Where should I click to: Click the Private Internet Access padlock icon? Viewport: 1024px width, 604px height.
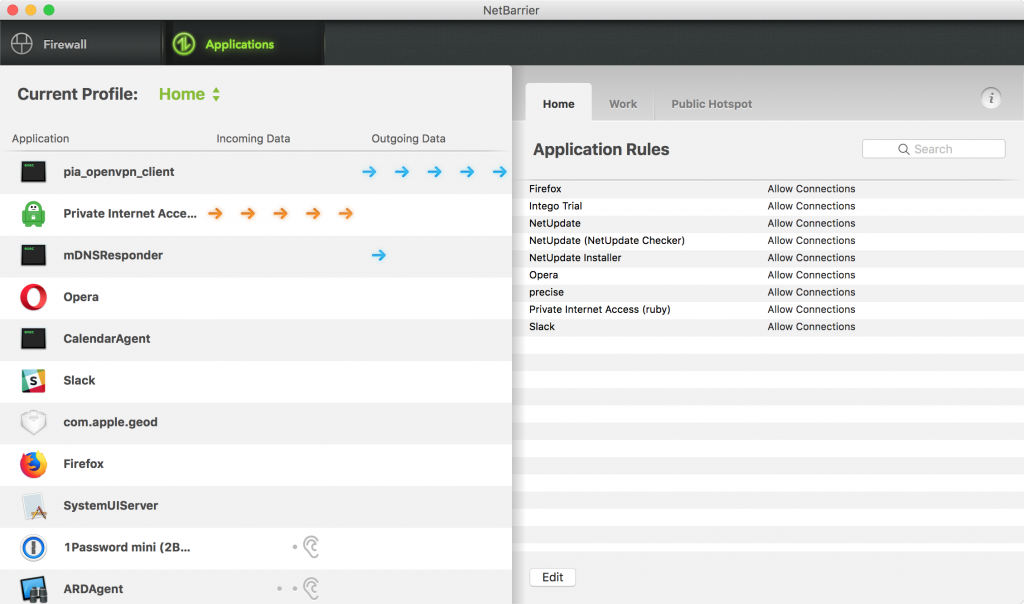click(x=33, y=214)
